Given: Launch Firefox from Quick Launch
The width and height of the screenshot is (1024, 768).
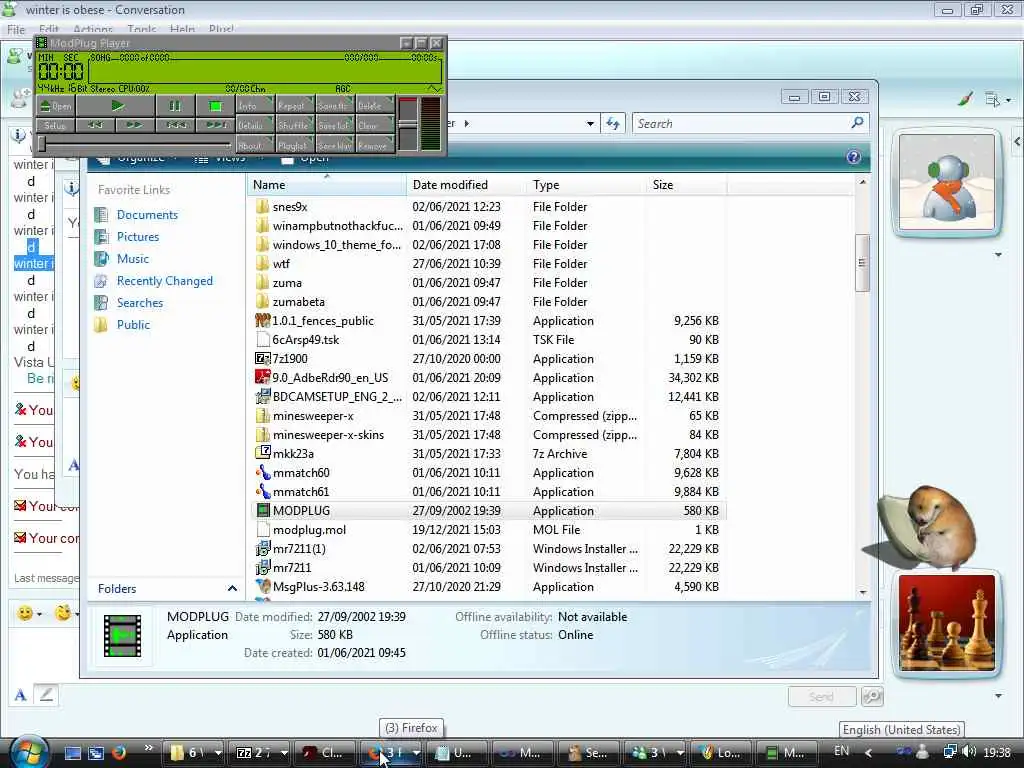Looking at the screenshot, I should coord(120,753).
